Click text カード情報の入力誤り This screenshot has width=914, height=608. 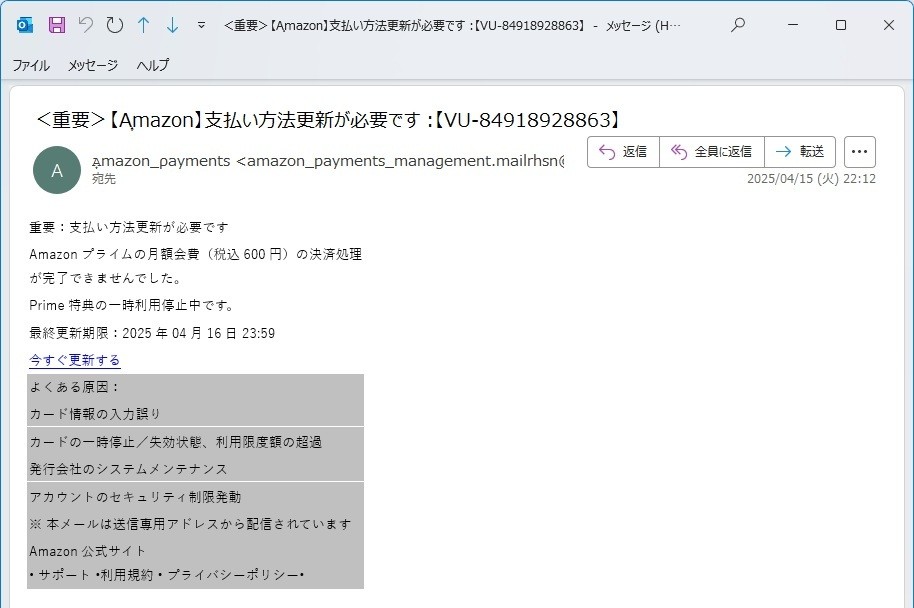[x=95, y=414]
